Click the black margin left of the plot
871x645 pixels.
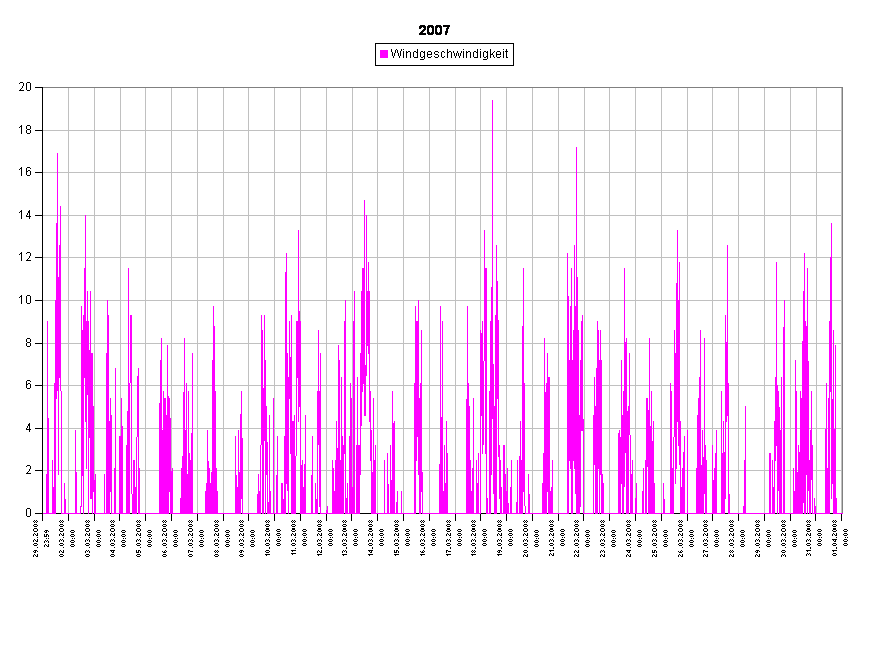coord(20,300)
